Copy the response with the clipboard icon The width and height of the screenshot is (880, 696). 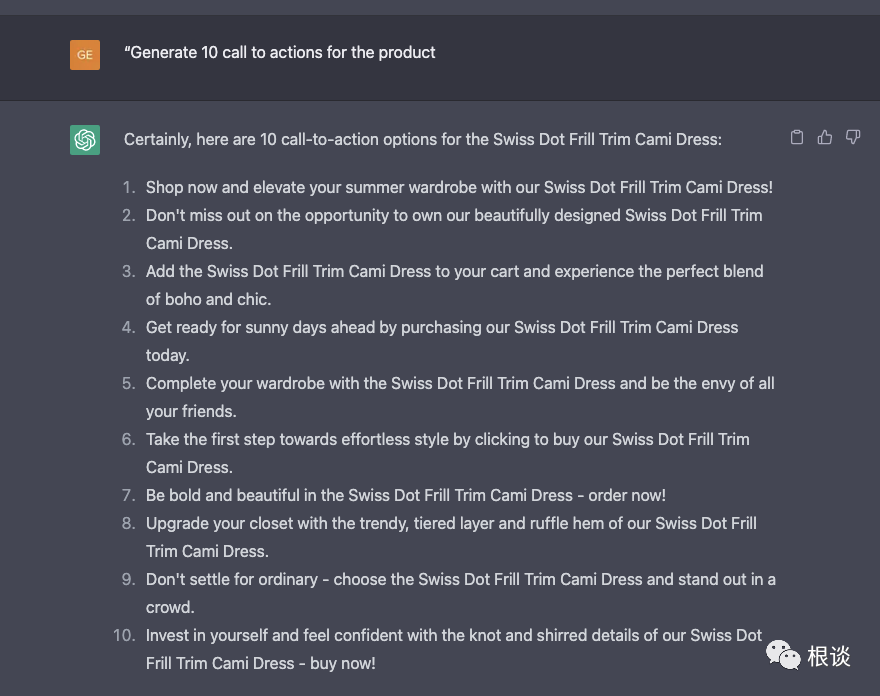[x=797, y=137]
